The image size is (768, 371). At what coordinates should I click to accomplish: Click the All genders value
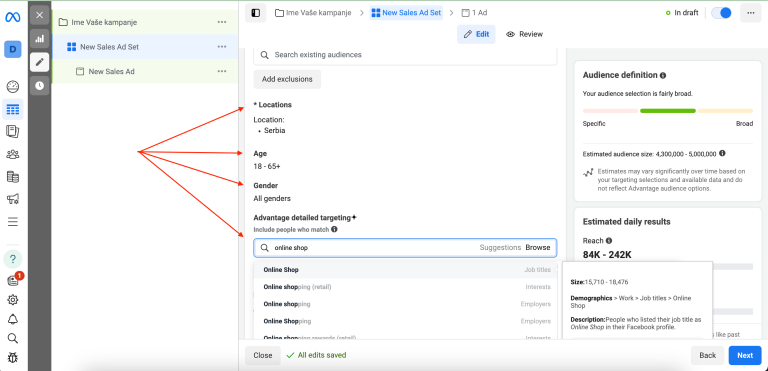point(272,198)
